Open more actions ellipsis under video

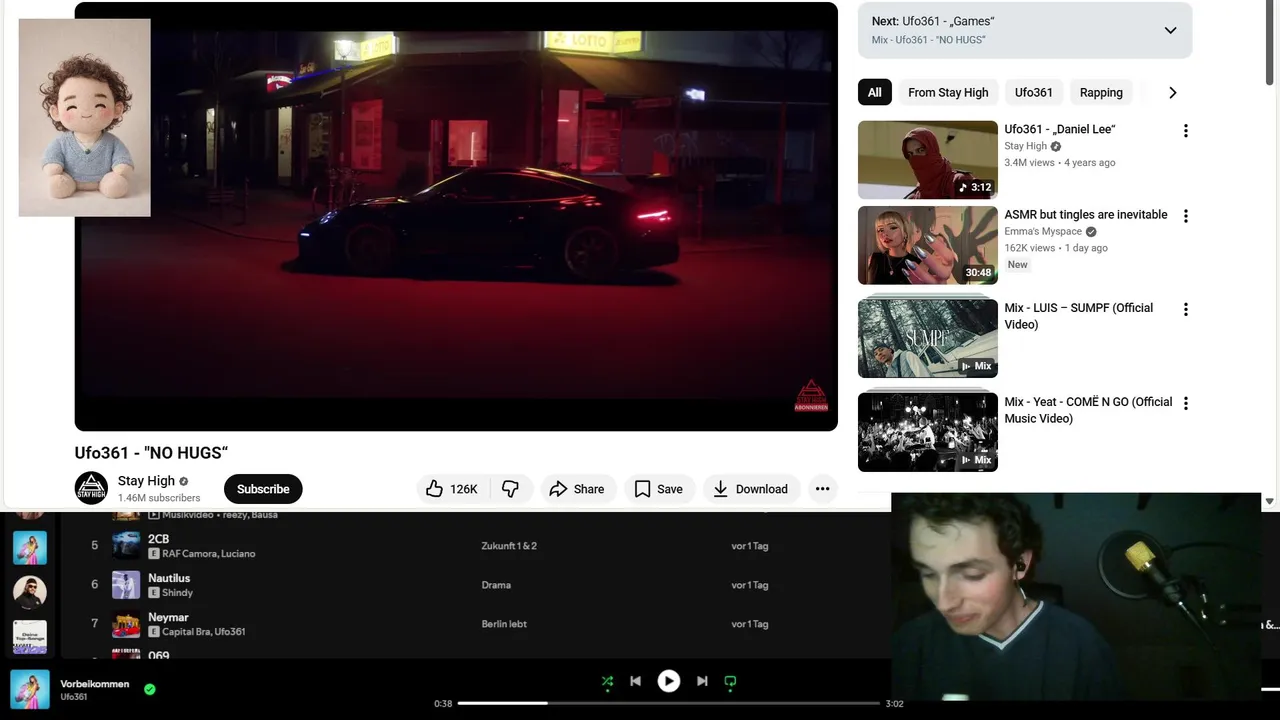(x=822, y=489)
